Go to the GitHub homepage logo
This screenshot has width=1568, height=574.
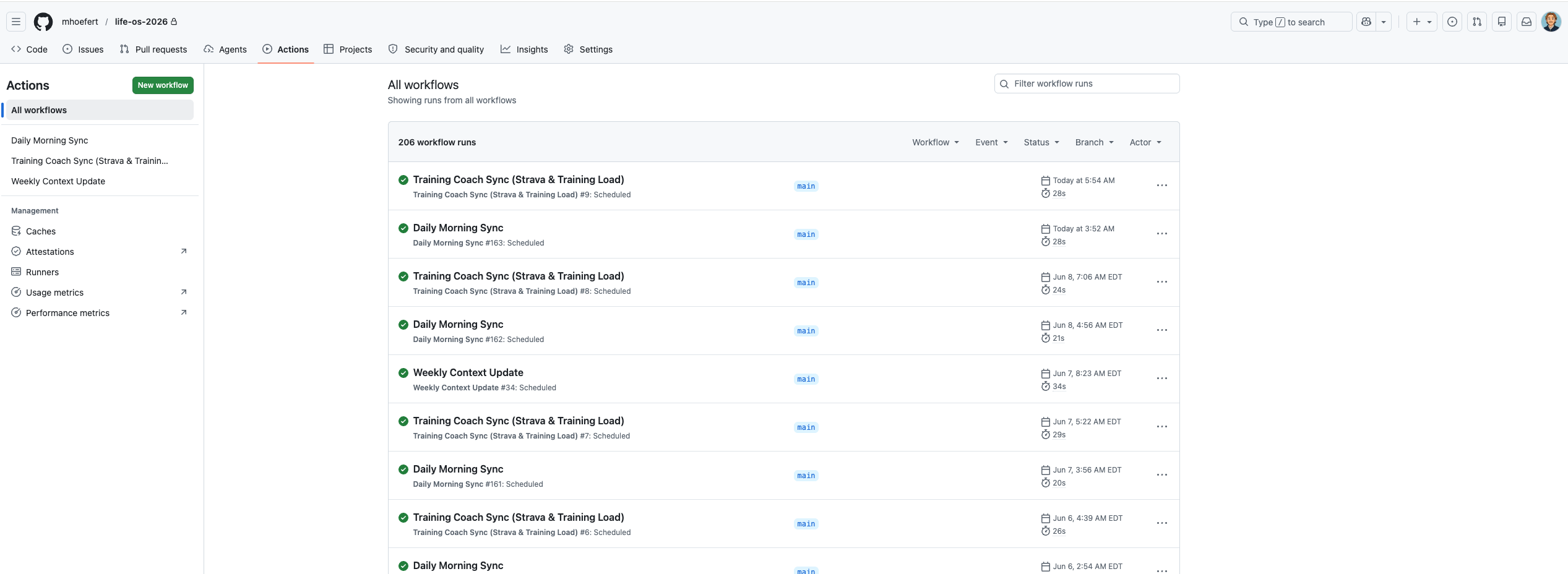[43, 22]
